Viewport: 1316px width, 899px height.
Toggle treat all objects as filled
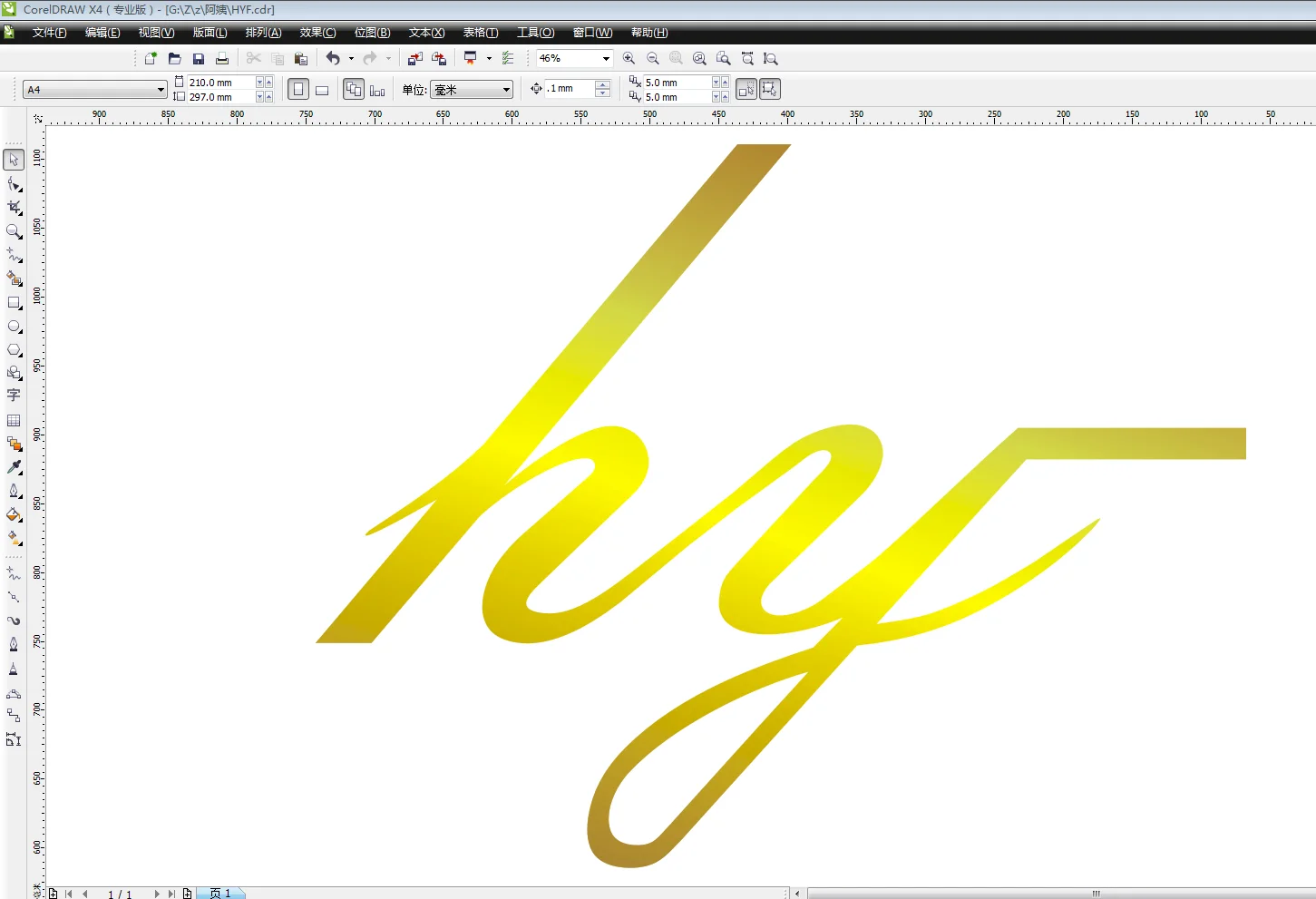(x=746, y=90)
